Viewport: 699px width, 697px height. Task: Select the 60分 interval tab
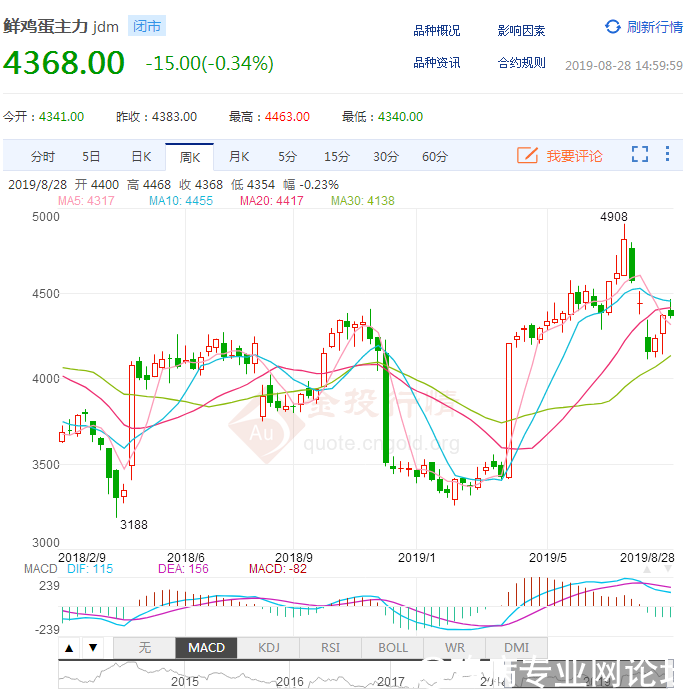[x=435, y=156]
